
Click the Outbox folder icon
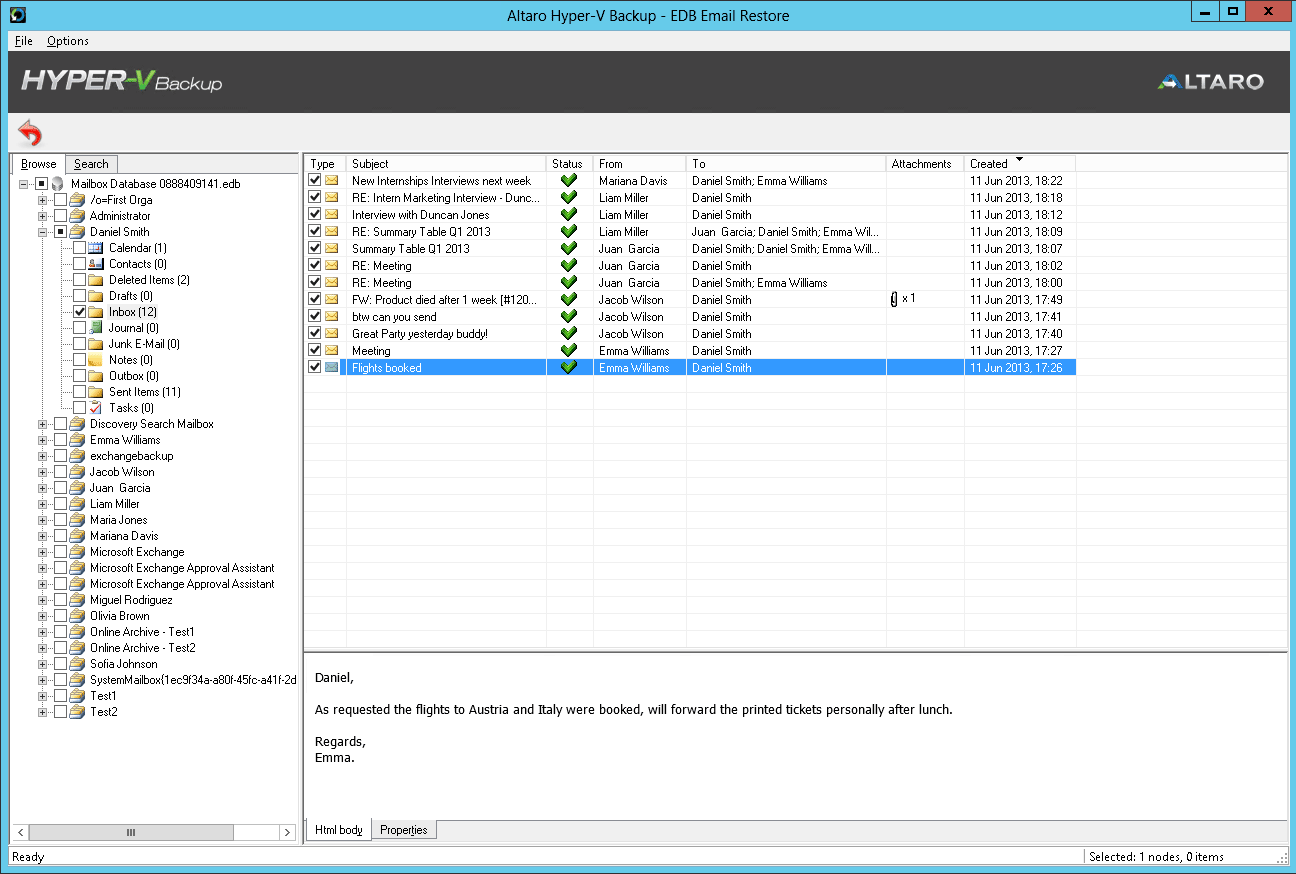96,376
